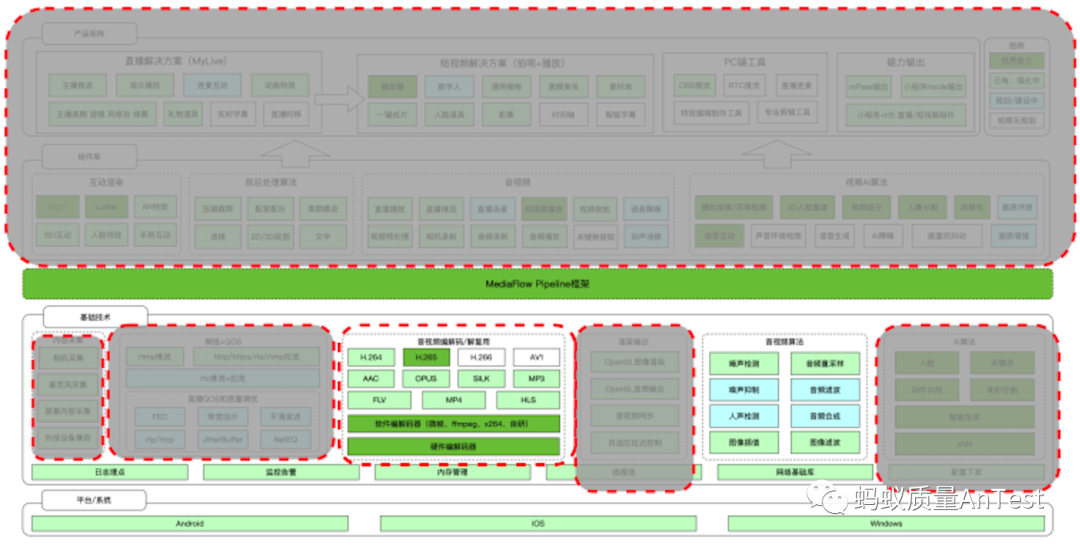Select the 屏幕内容采集 box
Viewport: 1080px width, 546px height.
68,411
